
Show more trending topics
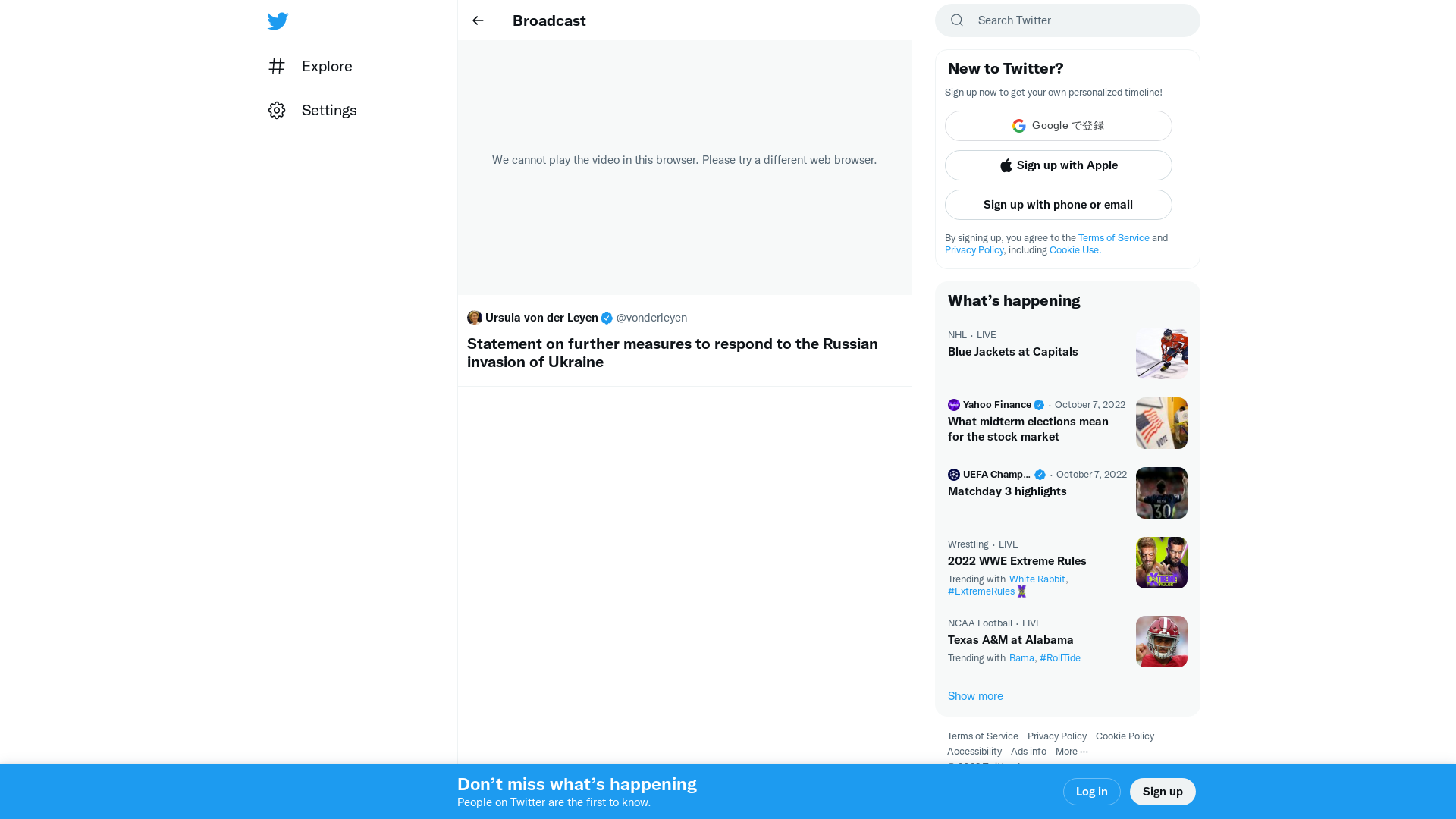[x=975, y=696]
